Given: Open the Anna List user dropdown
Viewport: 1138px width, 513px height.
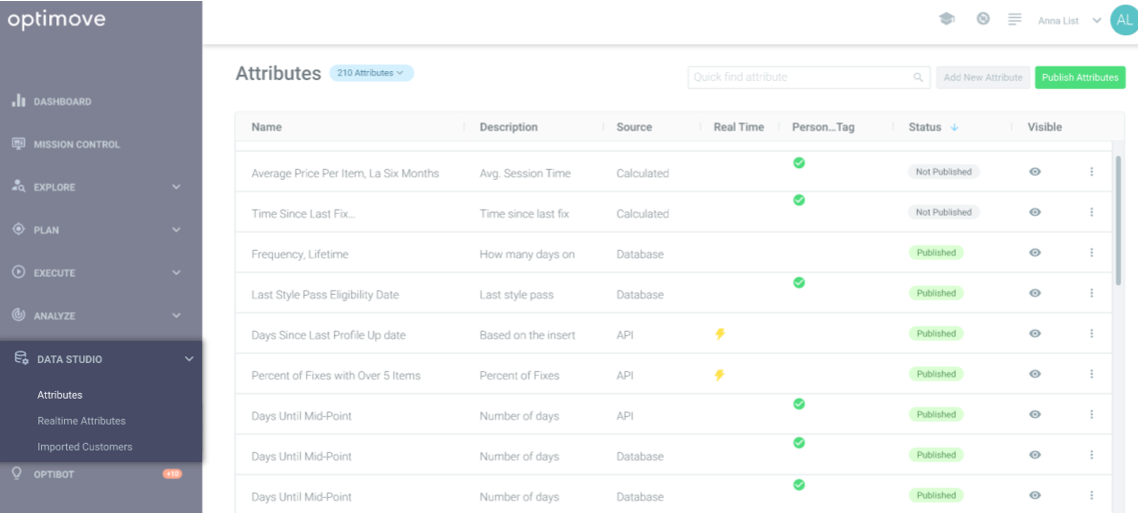Looking at the screenshot, I should point(1069,21).
